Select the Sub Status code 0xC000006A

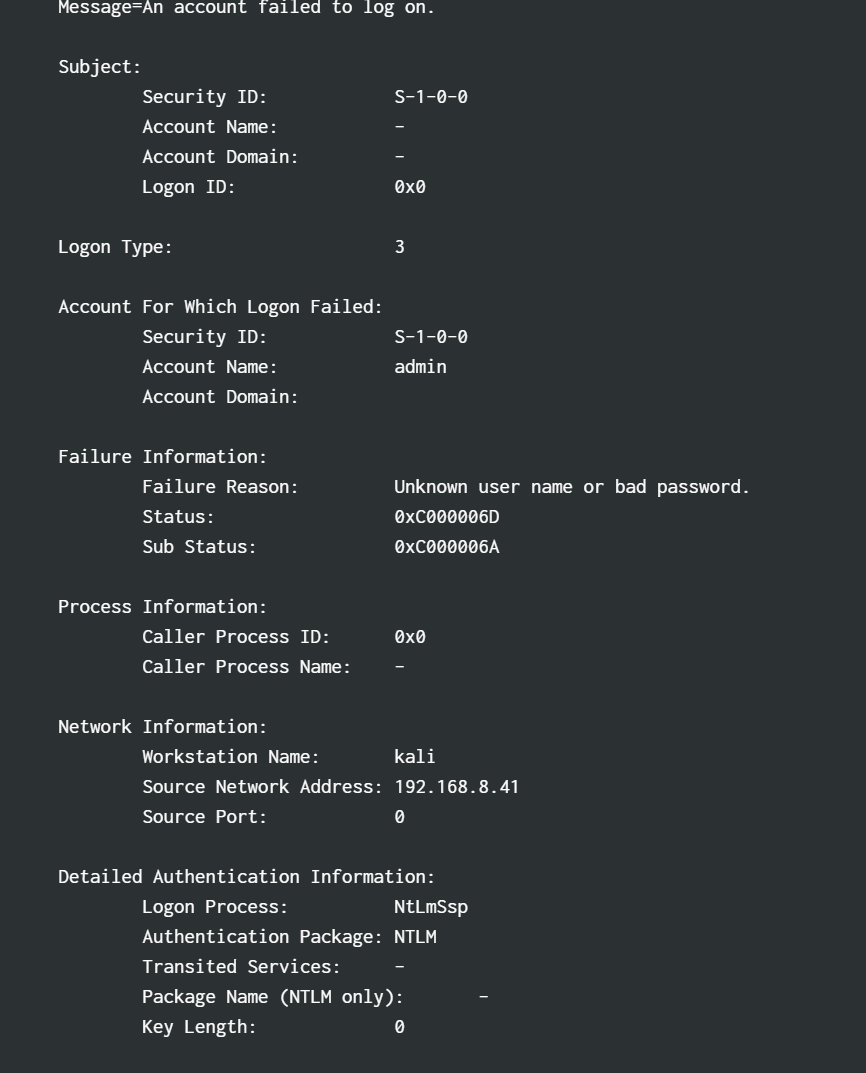[x=447, y=547]
